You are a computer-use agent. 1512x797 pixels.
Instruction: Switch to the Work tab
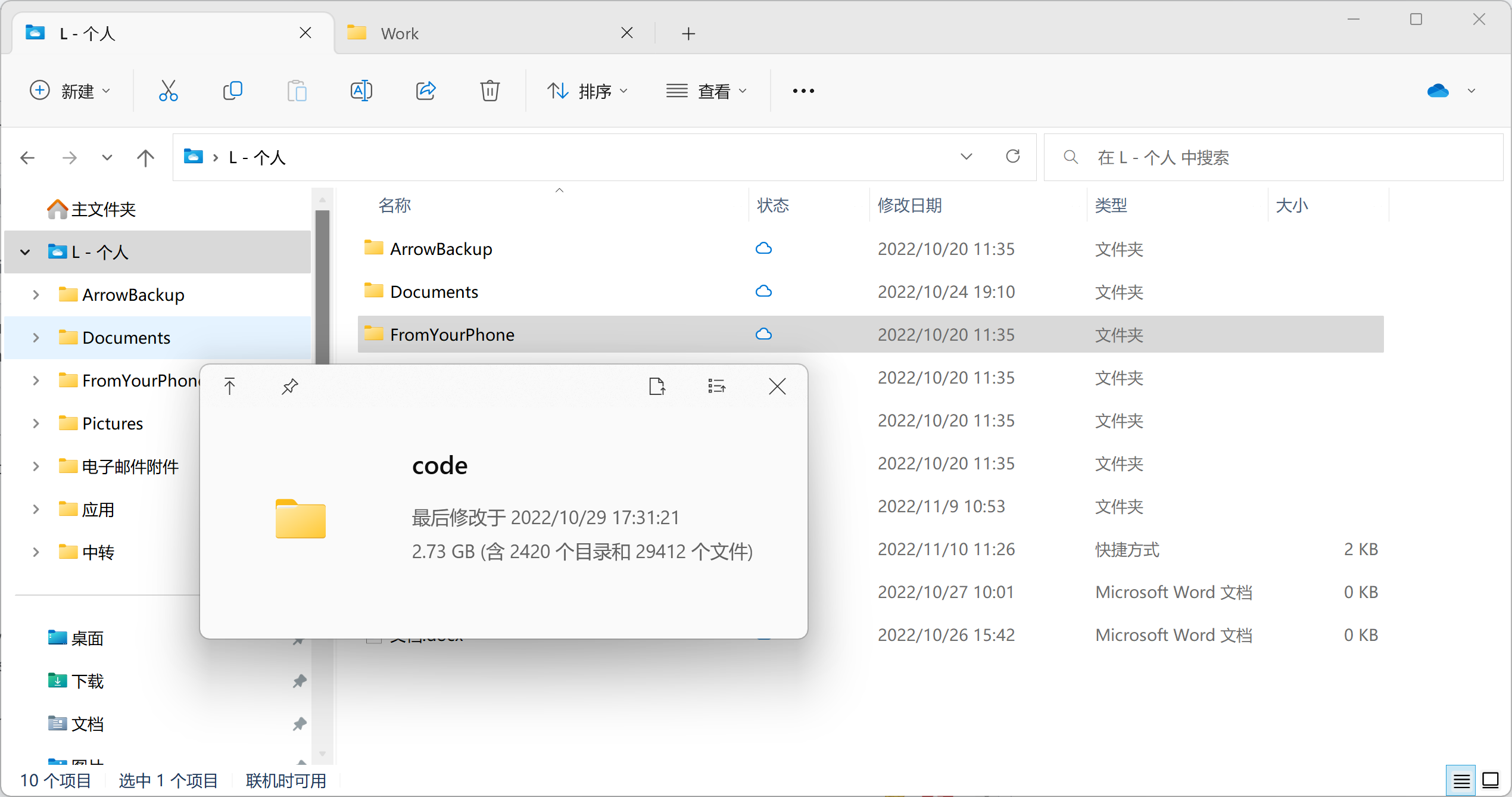click(399, 33)
